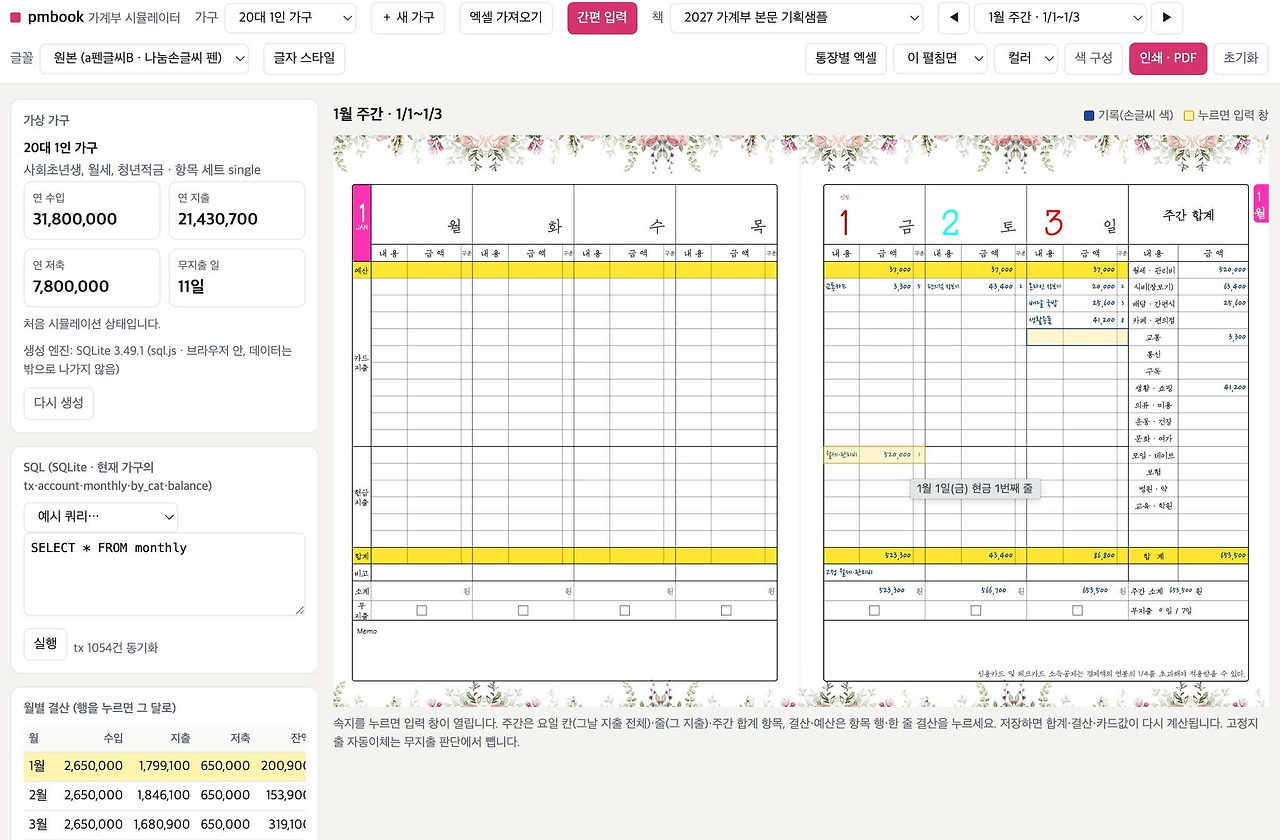The height and width of the screenshot is (840, 1280).
Task: Open 색 구성 color settings
Action: [1093, 58]
